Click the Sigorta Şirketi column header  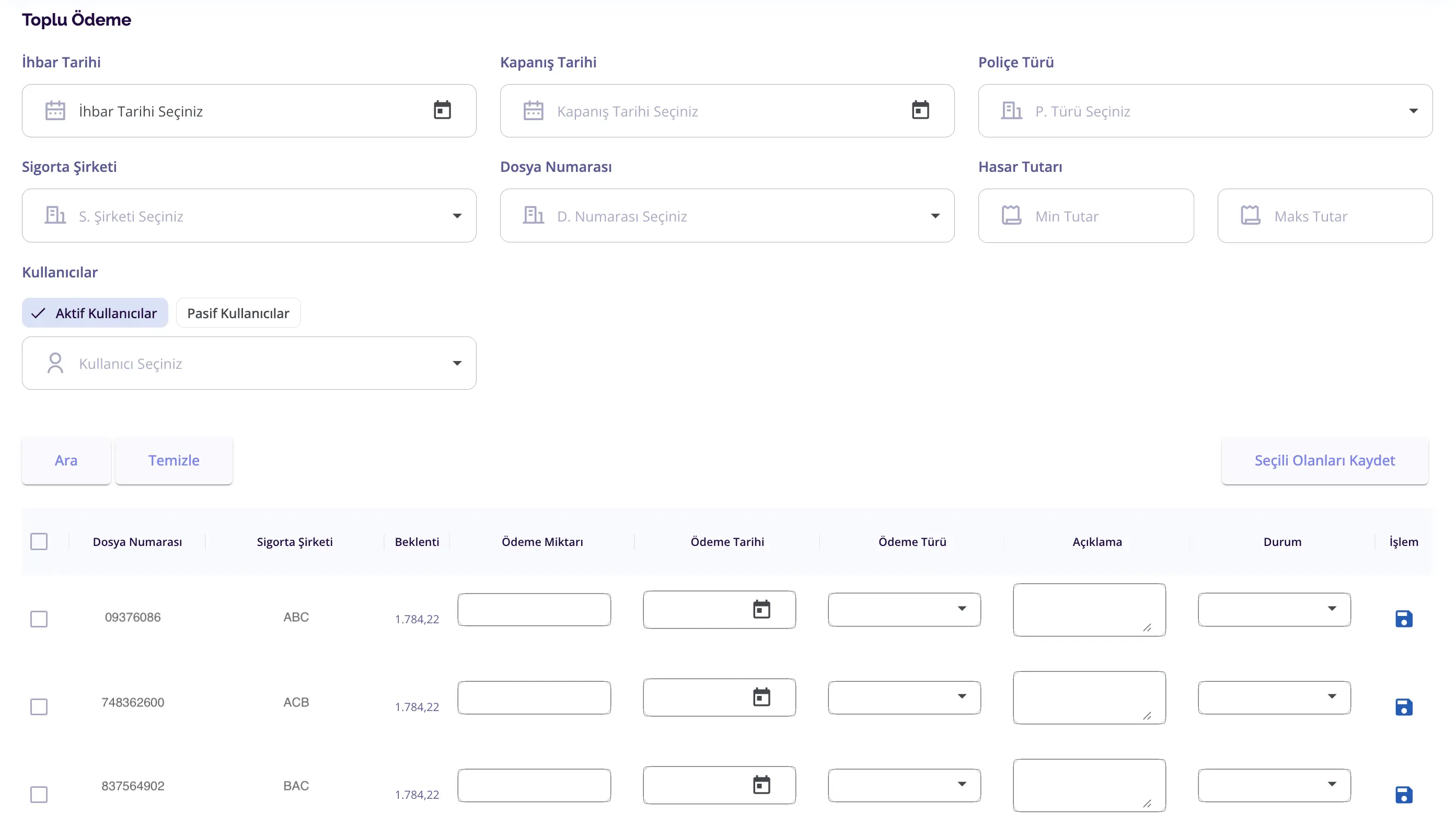pyautogui.click(x=295, y=542)
